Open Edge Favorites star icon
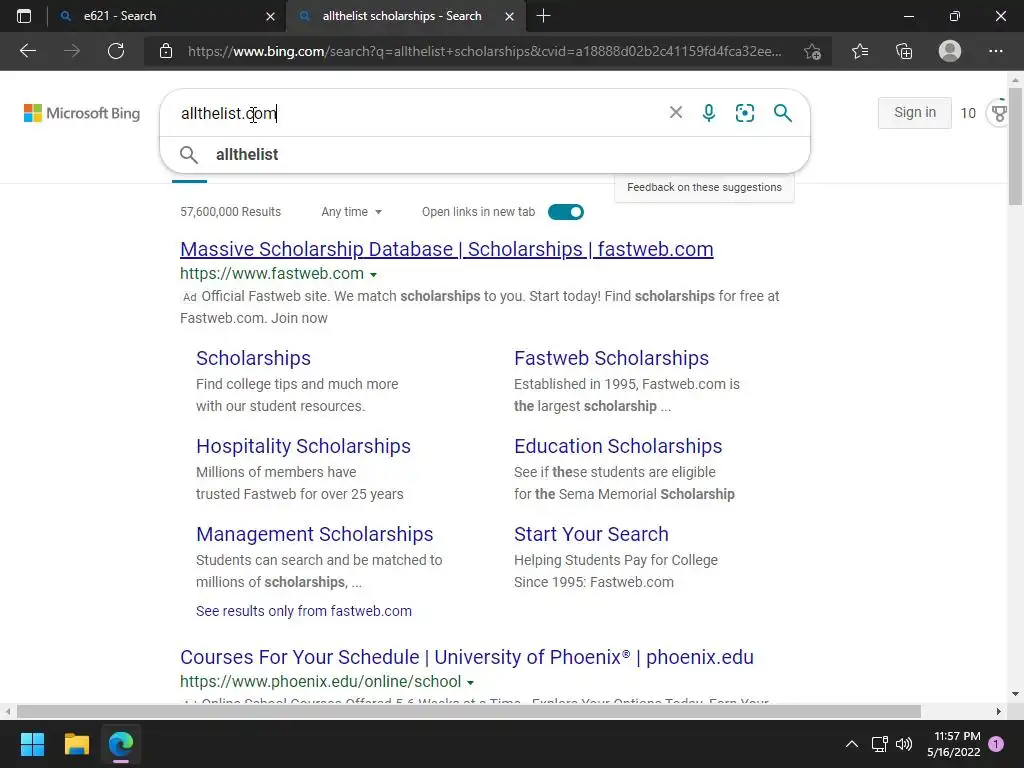 click(860, 51)
